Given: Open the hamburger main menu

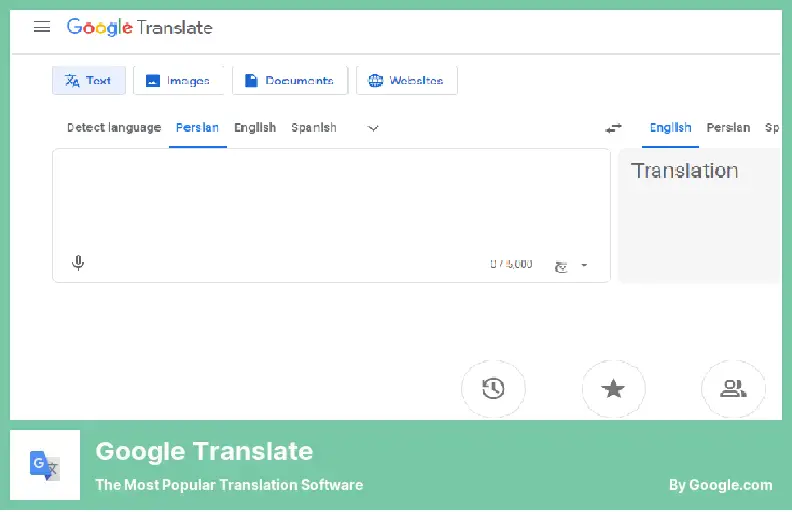Looking at the screenshot, I should click(x=42, y=27).
